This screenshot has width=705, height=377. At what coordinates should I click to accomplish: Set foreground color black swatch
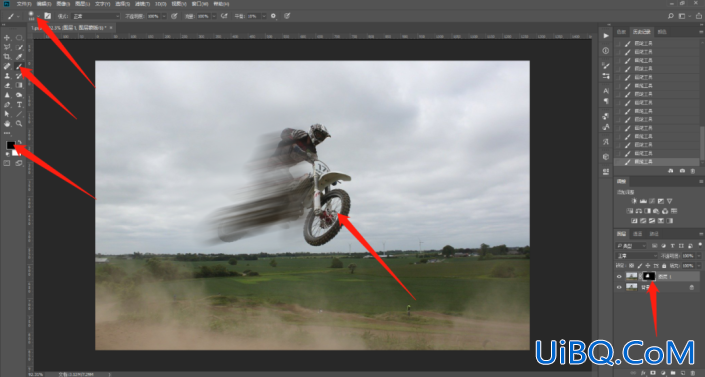point(10,145)
